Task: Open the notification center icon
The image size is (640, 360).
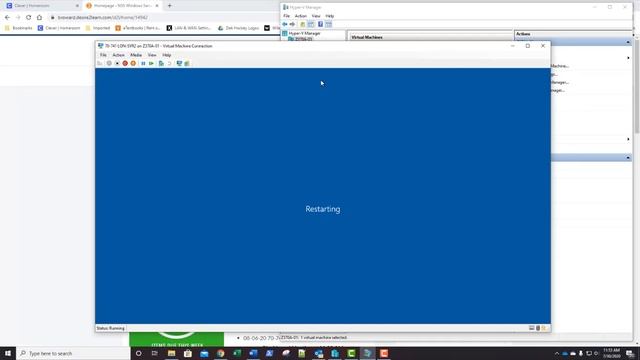Action: [x=630, y=353]
